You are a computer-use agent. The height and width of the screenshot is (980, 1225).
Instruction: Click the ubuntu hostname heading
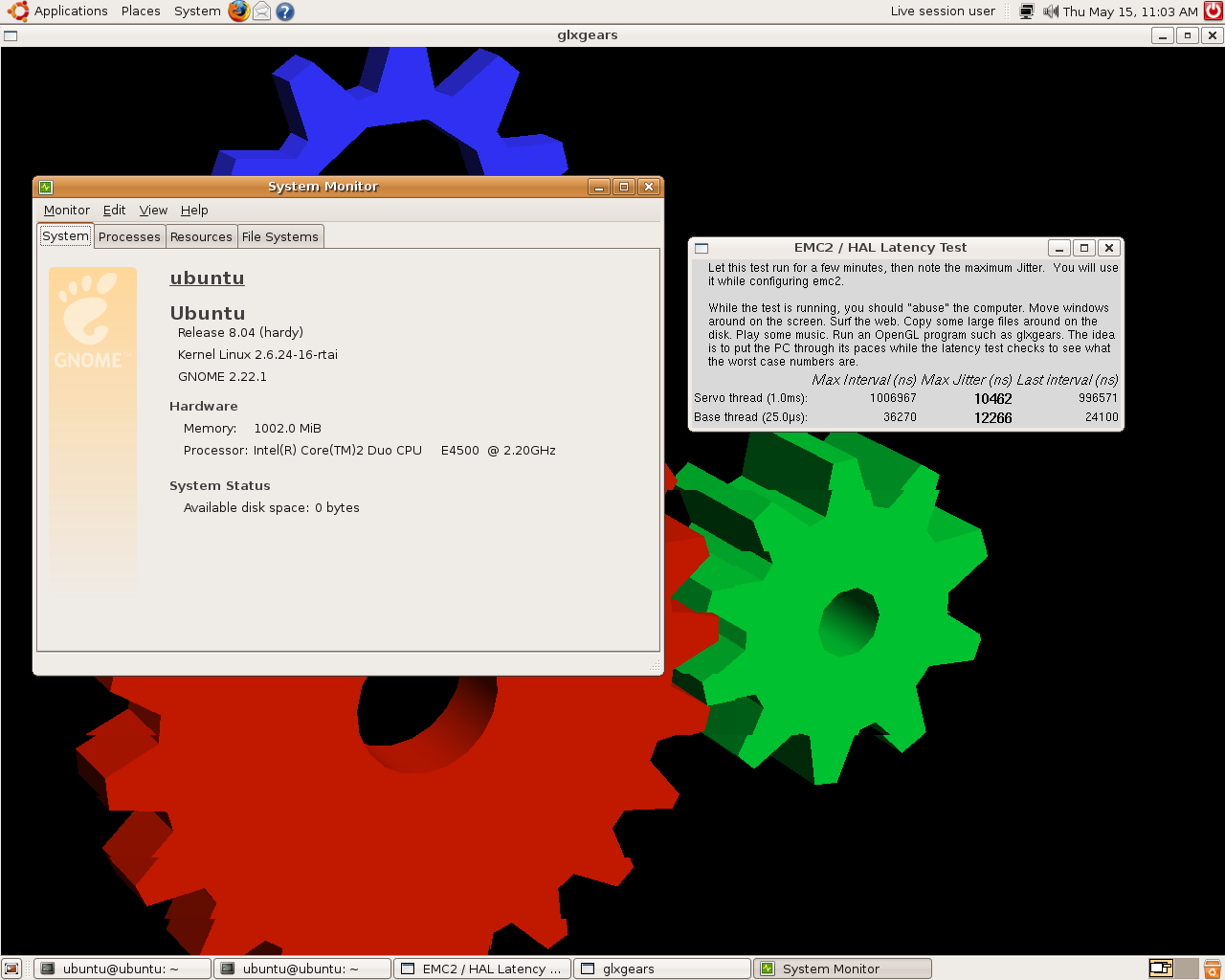(207, 278)
